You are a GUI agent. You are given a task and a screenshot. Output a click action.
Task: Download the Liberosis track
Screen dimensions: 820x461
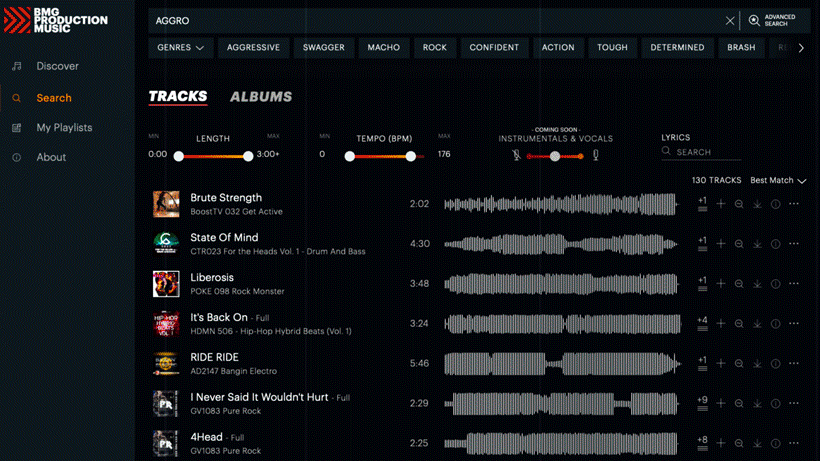pyautogui.click(x=757, y=283)
